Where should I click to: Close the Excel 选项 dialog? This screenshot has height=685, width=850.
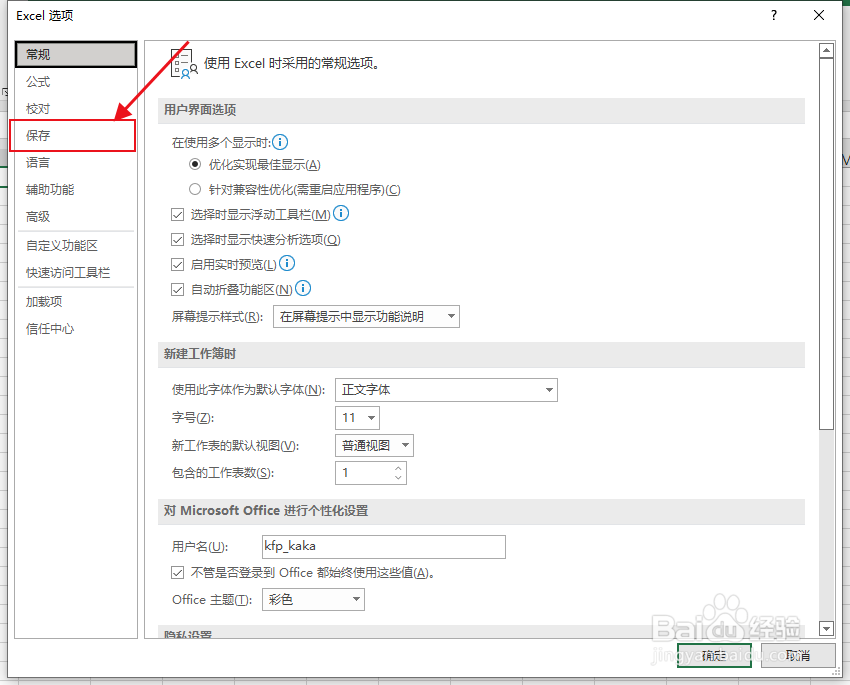(x=819, y=15)
